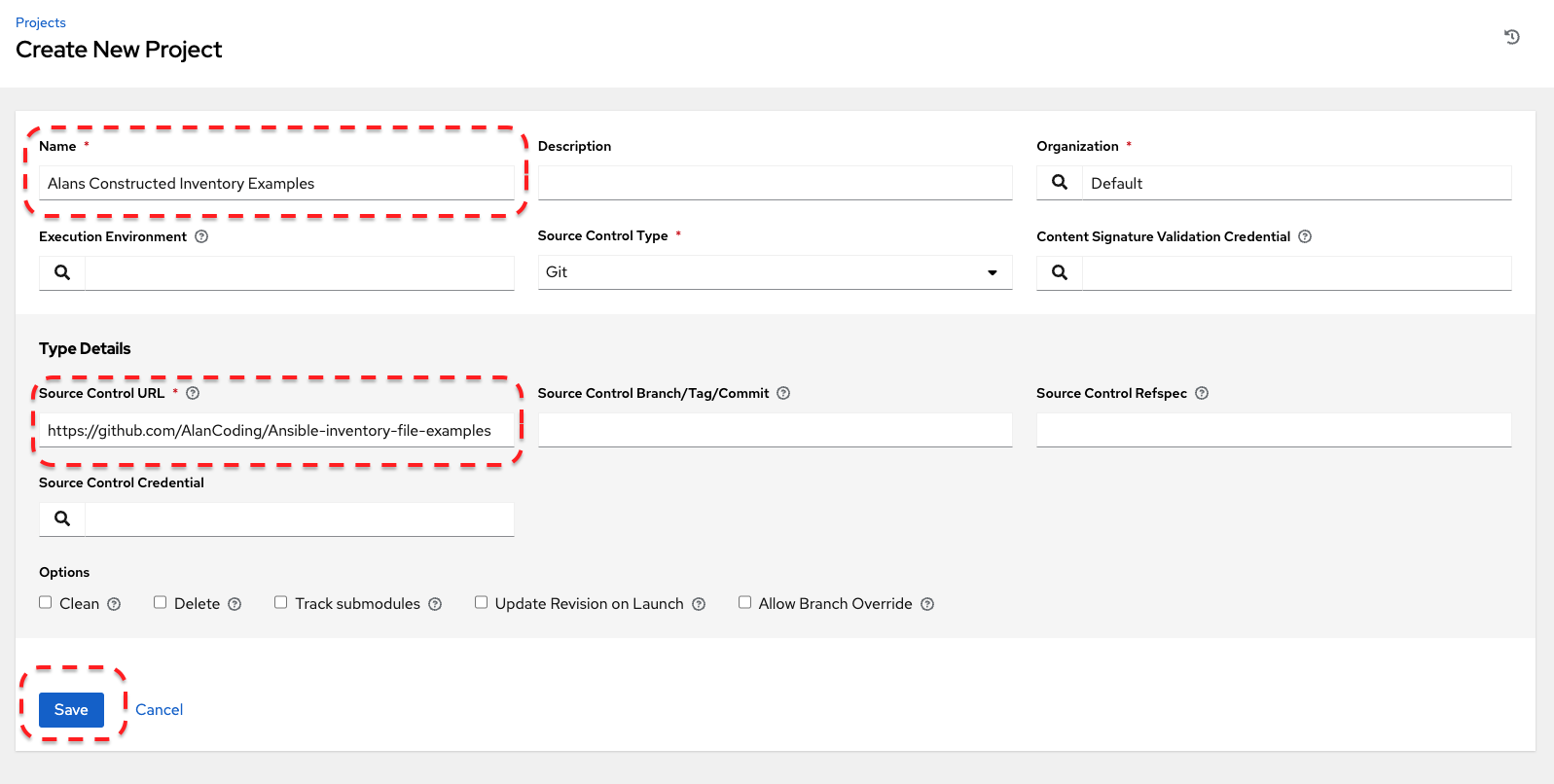
Task: Show help for Allow Branch Override
Action: (927, 604)
